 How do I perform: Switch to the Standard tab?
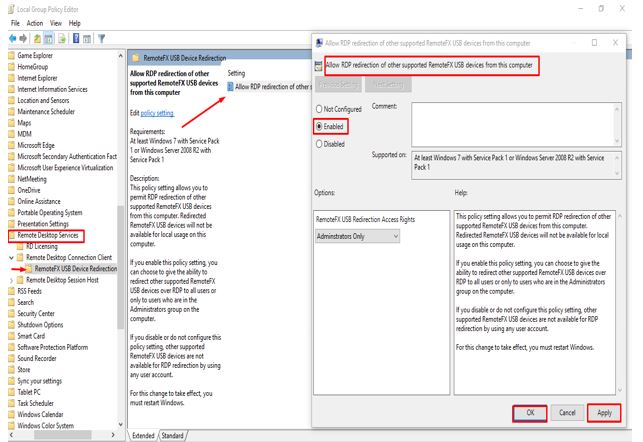(x=172, y=435)
